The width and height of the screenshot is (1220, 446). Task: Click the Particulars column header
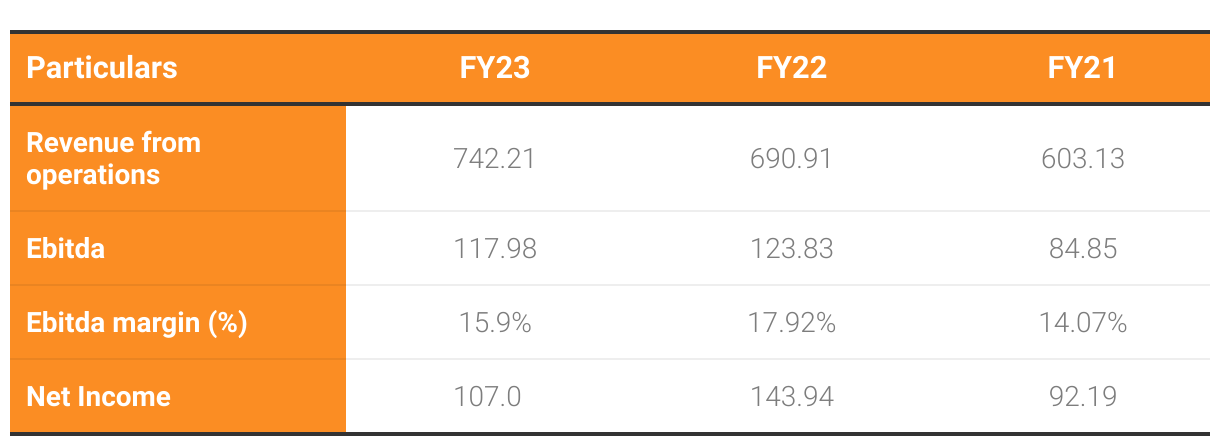coord(102,68)
